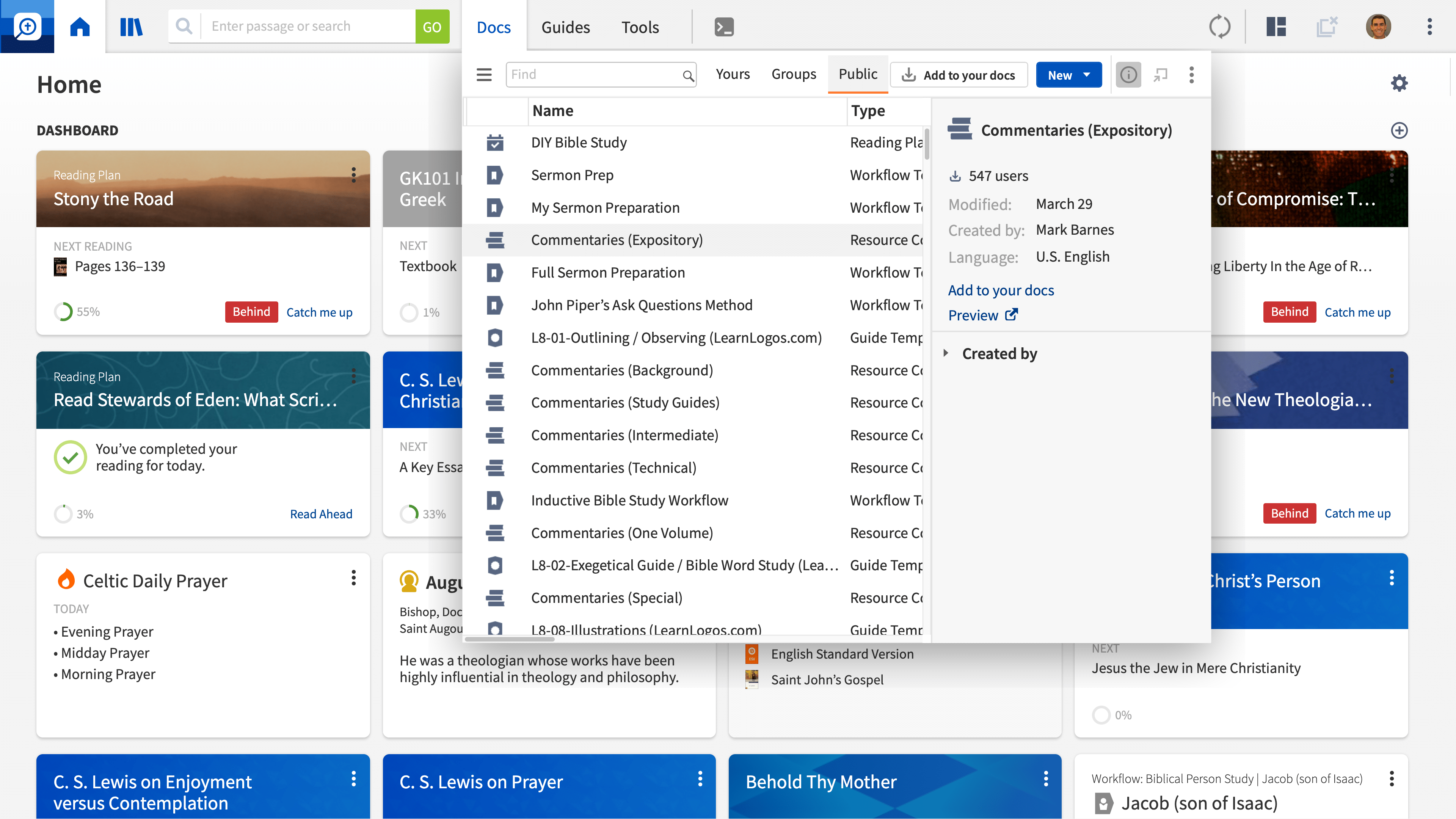The image size is (1456, 819).
Task: Toggle the info pane icon in Docs
Action: click(x=1128, y=75)
